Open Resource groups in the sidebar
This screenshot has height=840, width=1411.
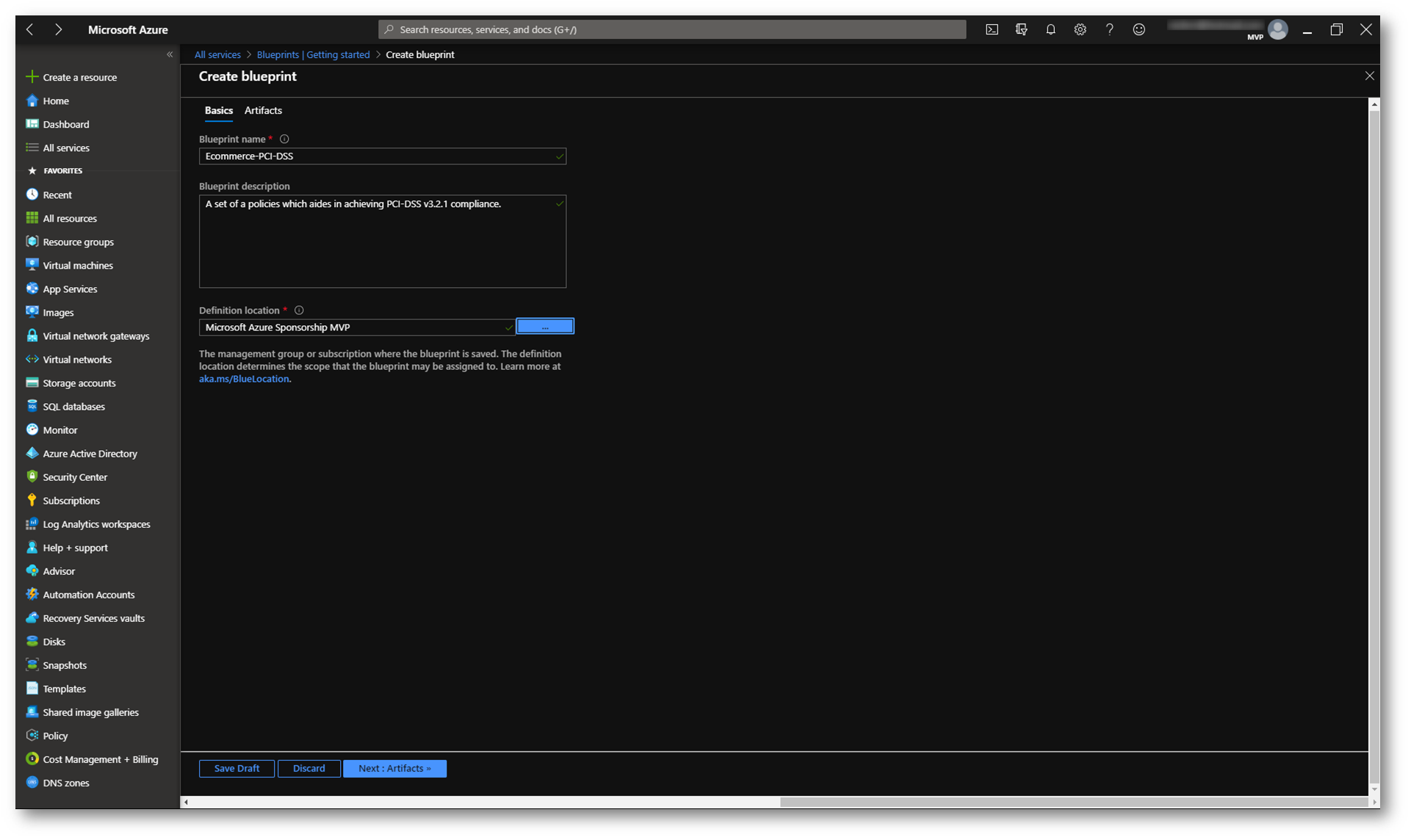pos(71,242)
